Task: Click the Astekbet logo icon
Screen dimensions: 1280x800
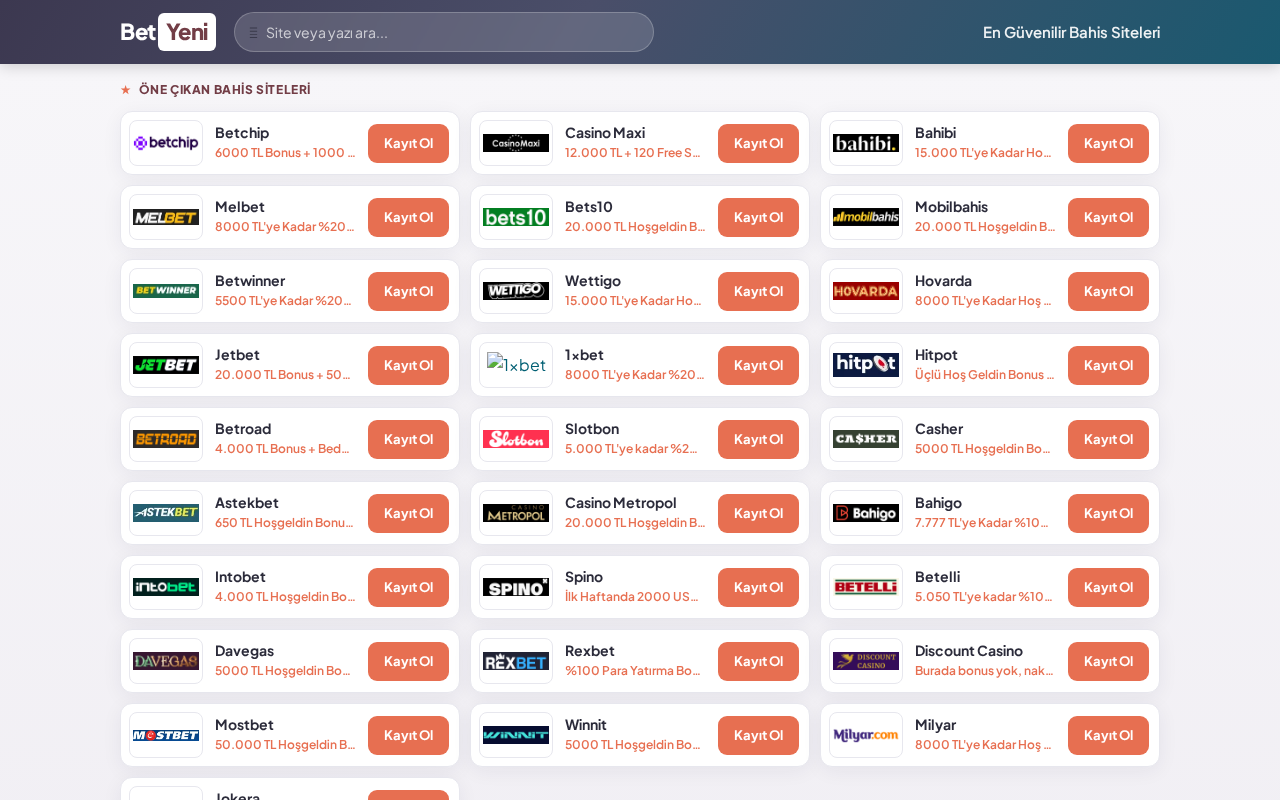Action: pos(166,513)
